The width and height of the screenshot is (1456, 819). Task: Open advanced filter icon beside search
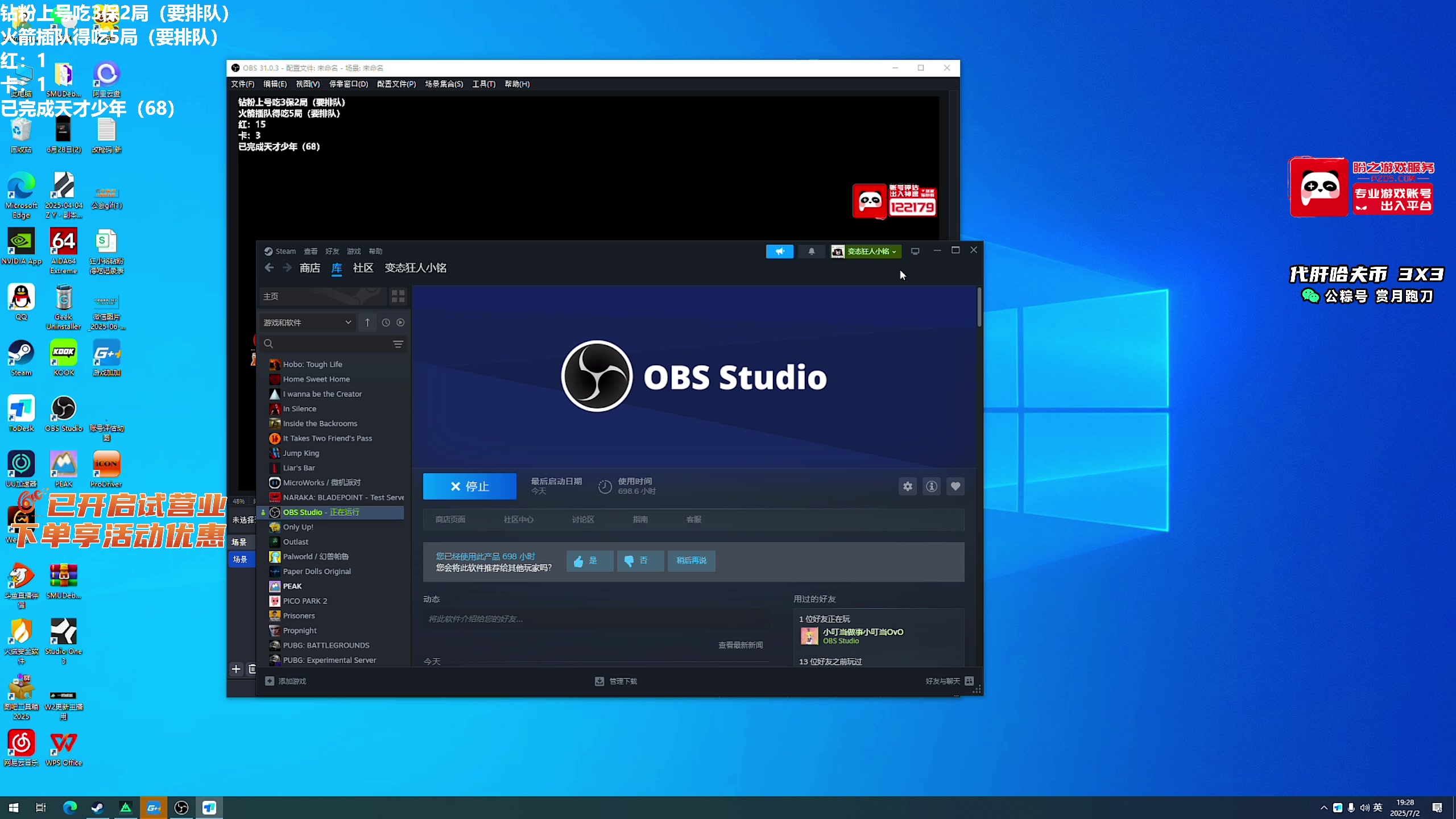(x=398, y=344)
